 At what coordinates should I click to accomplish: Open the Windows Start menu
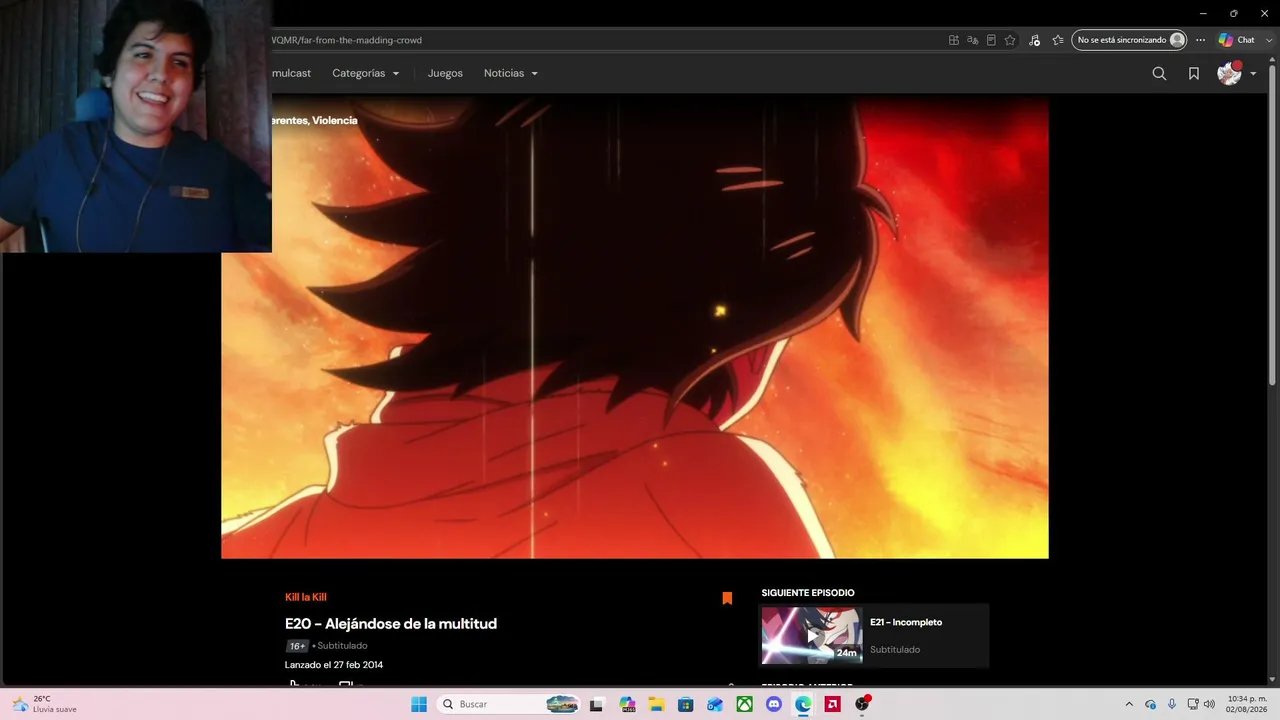click(x=419, y=704)
